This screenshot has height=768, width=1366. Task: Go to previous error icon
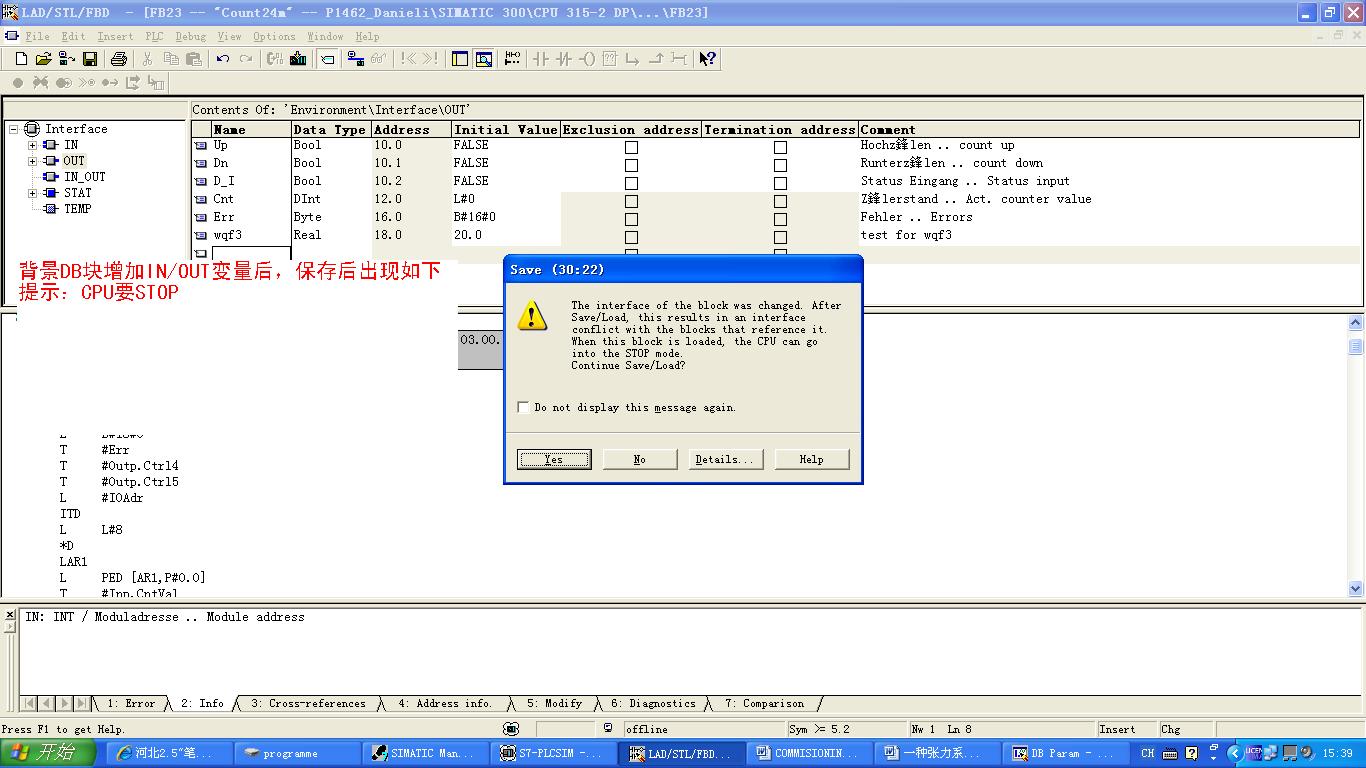tap(408, 59)
